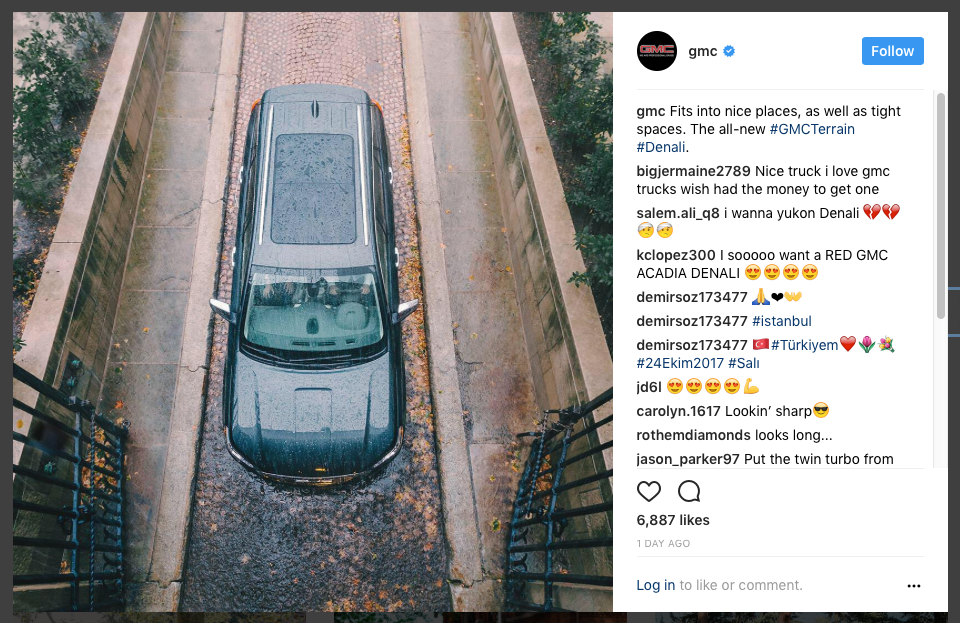The image size is (960, 623).
Task: Open the #GMCTerrain hashtag
Action: 812,129
